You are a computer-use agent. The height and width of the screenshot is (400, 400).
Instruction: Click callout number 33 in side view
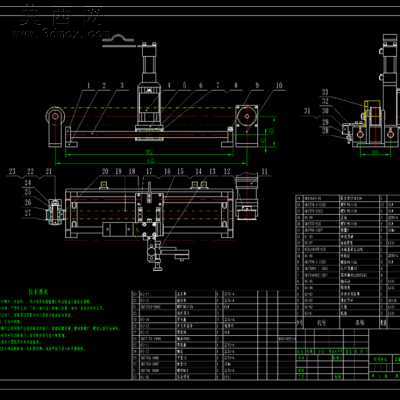(x=325, y=92)
